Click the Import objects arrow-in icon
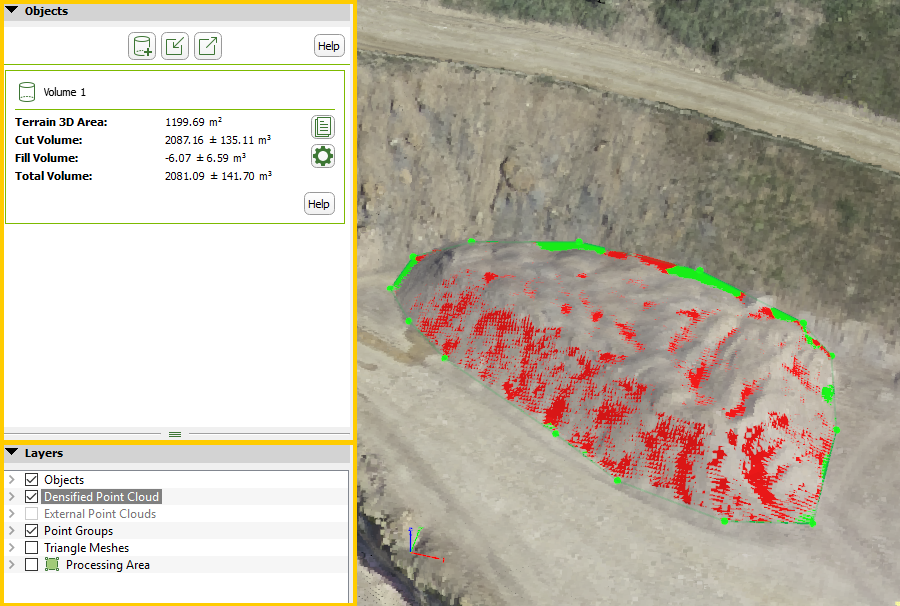The width and height of the screenshot is (900, 606). point(175,46)
